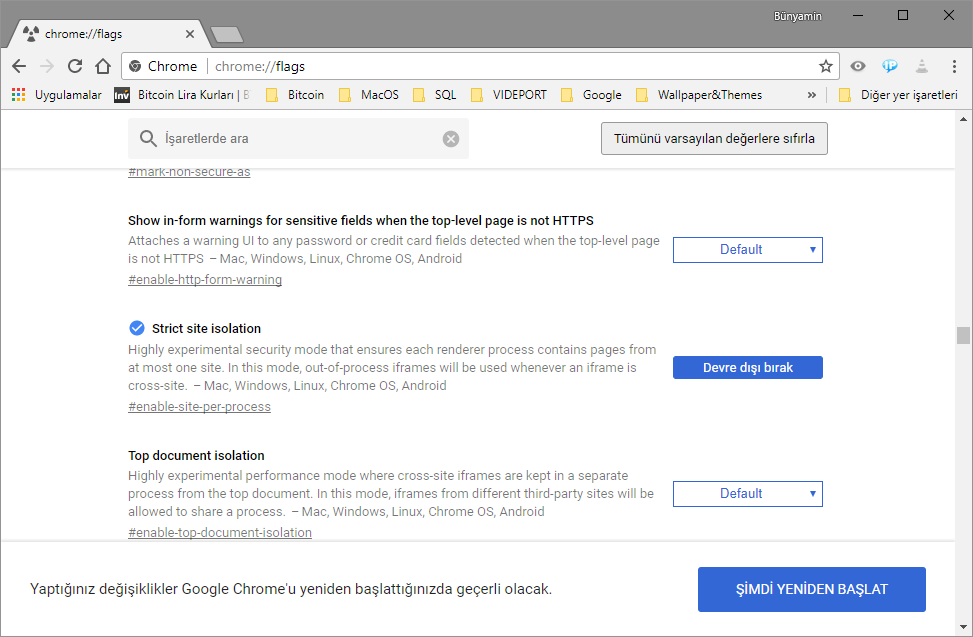973x637 pixels.
Task: Switch to the chrome://flags browser tab
Action: click(x=100, y=32)
